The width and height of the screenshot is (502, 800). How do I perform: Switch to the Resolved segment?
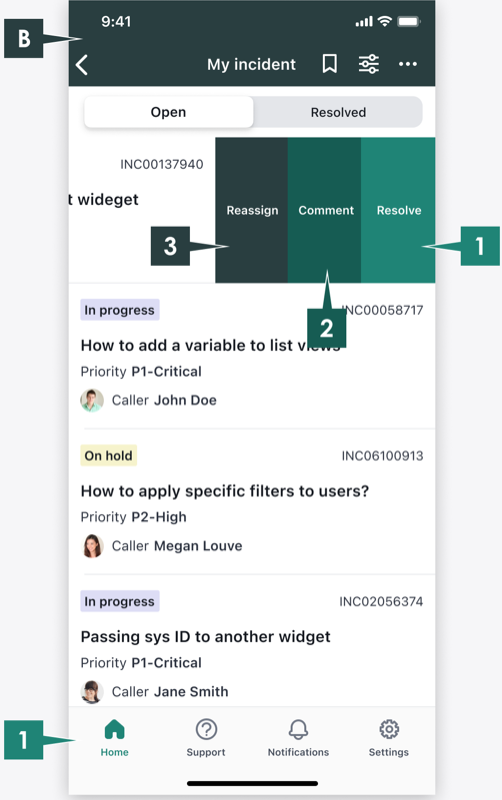pos(338,112)
